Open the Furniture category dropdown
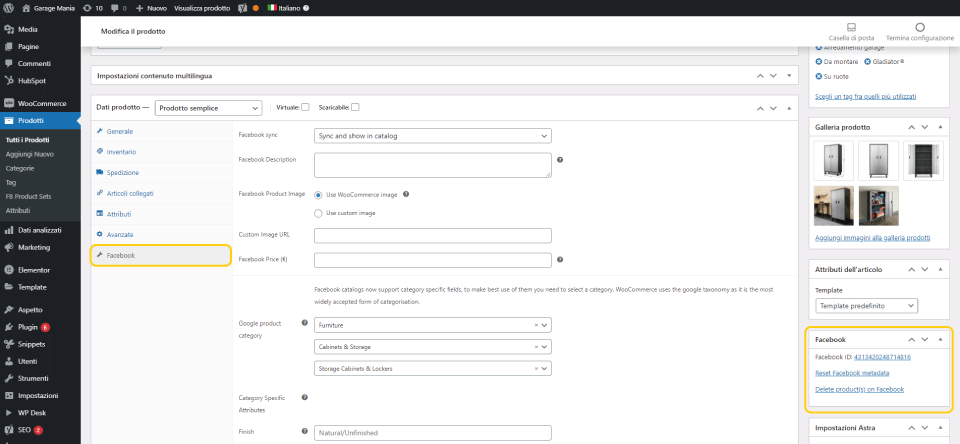The image size is (960, 444). click(x=433, y=325)
